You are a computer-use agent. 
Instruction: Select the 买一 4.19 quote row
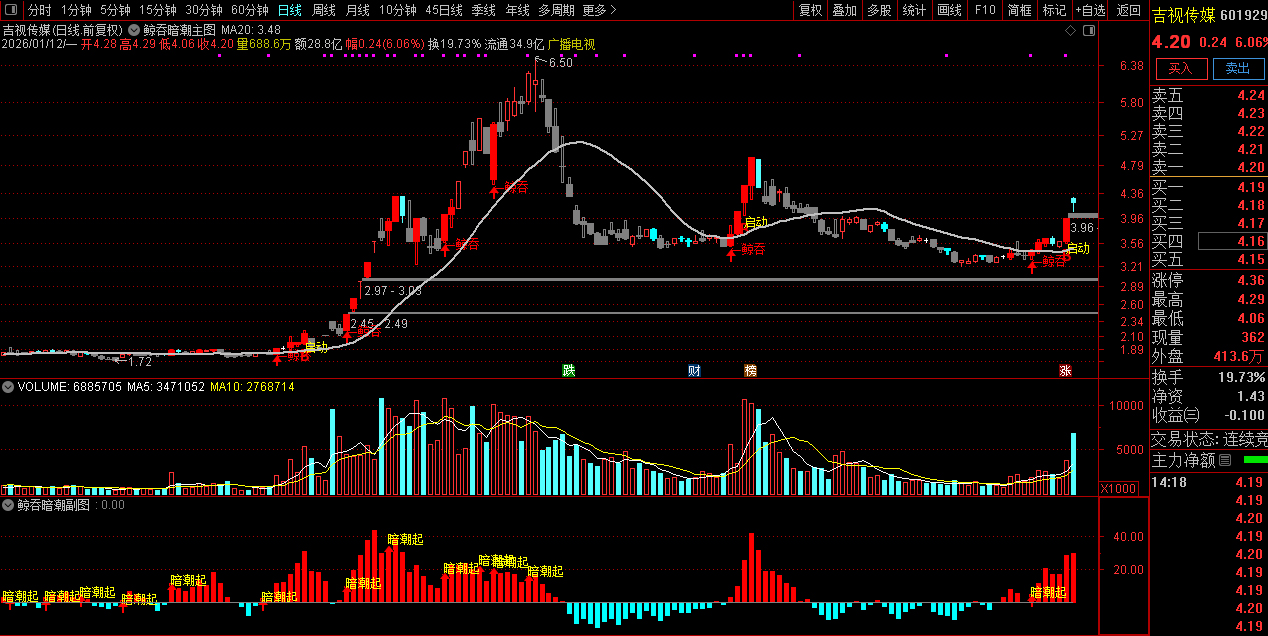[x=1209, y=187]
